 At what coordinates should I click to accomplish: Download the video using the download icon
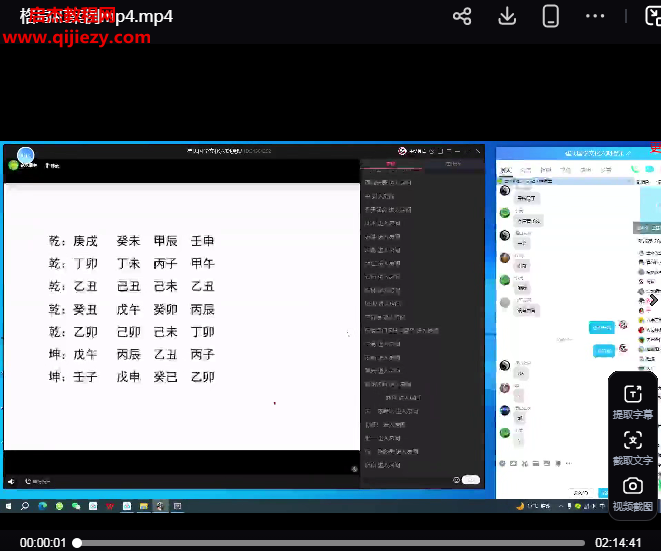coord(507,16)
